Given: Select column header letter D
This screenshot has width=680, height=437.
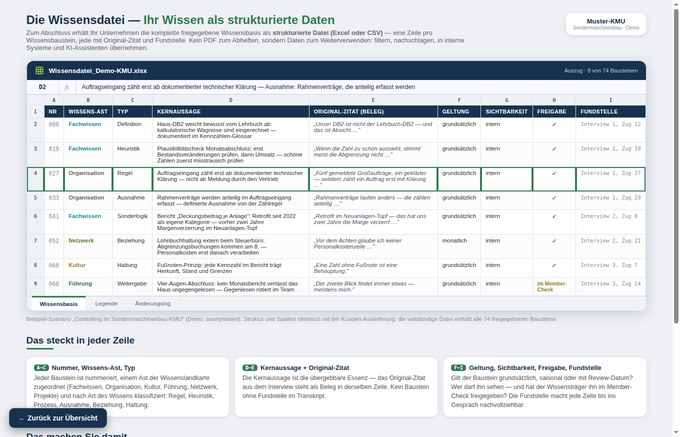Looking at the screenshot, I should (x=231, y=100).
